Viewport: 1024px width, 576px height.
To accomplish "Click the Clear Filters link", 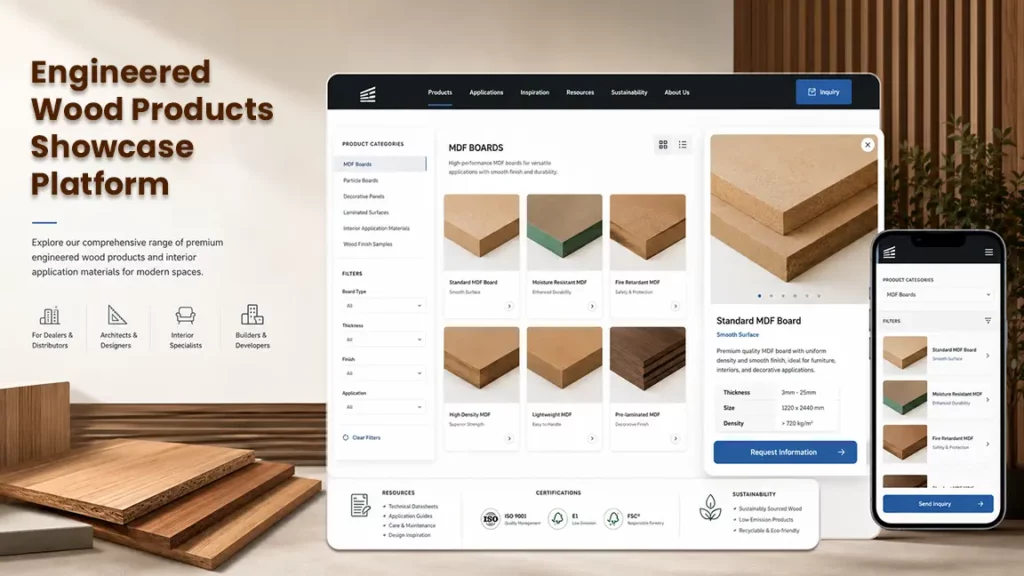I will (x=361, y=438).
